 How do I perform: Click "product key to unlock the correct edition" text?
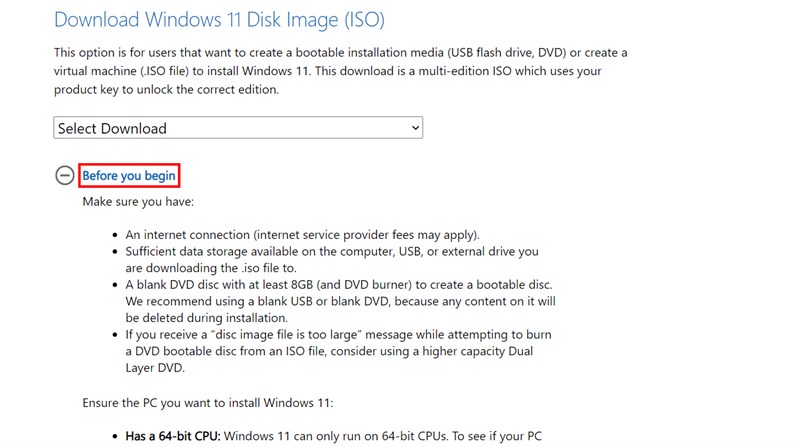point(166,89)
